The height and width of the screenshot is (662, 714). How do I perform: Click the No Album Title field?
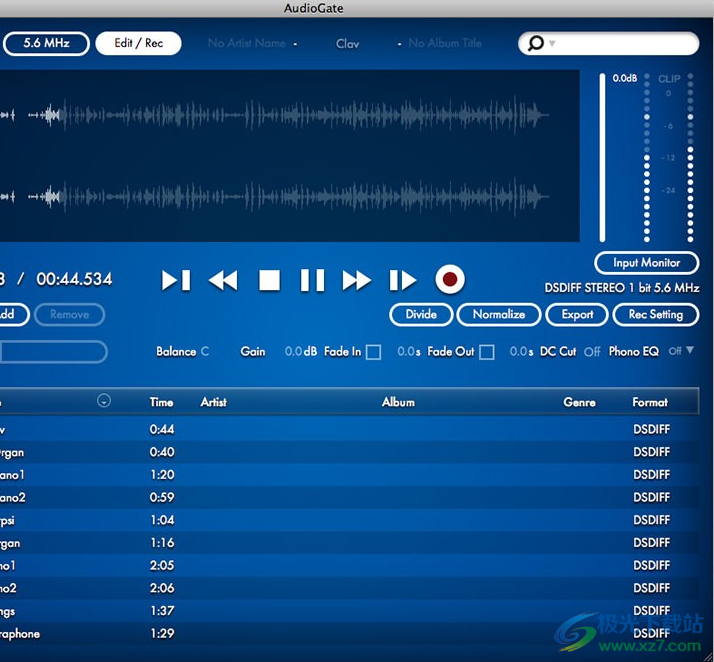pyautogui.click(x=445, y=43)
